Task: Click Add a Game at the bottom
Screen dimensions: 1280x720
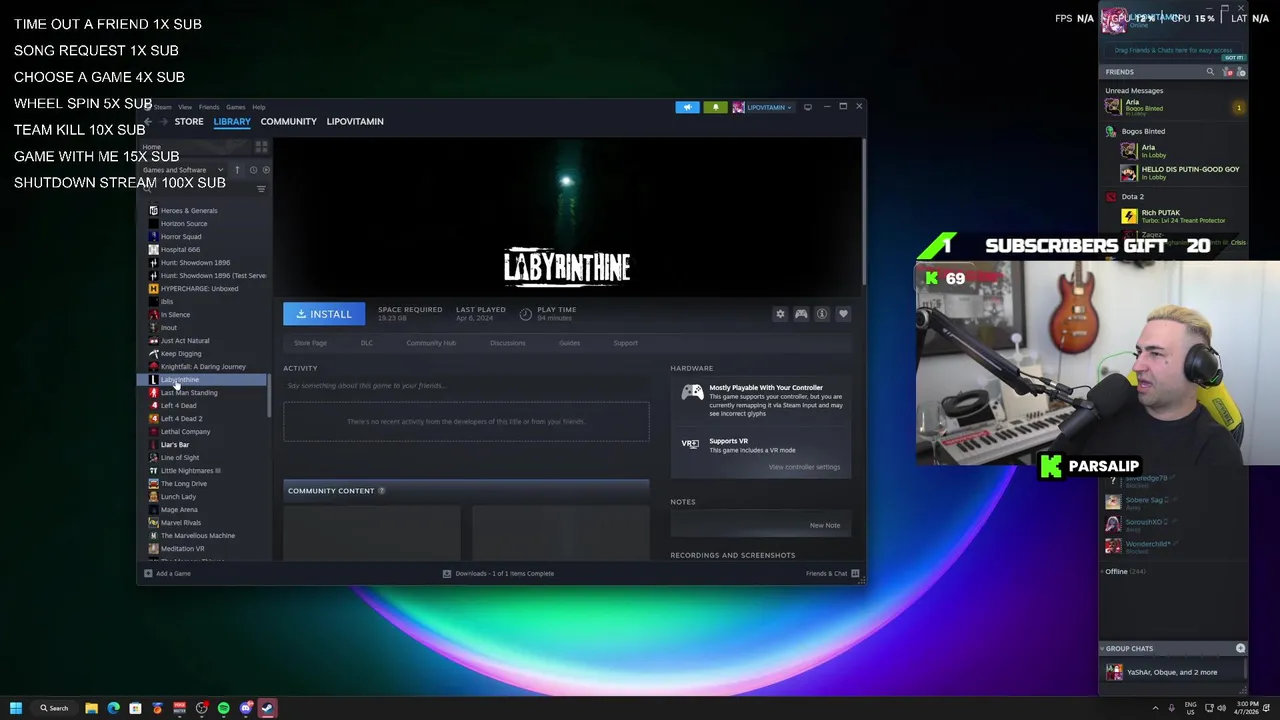Action: tap(167, 574)
